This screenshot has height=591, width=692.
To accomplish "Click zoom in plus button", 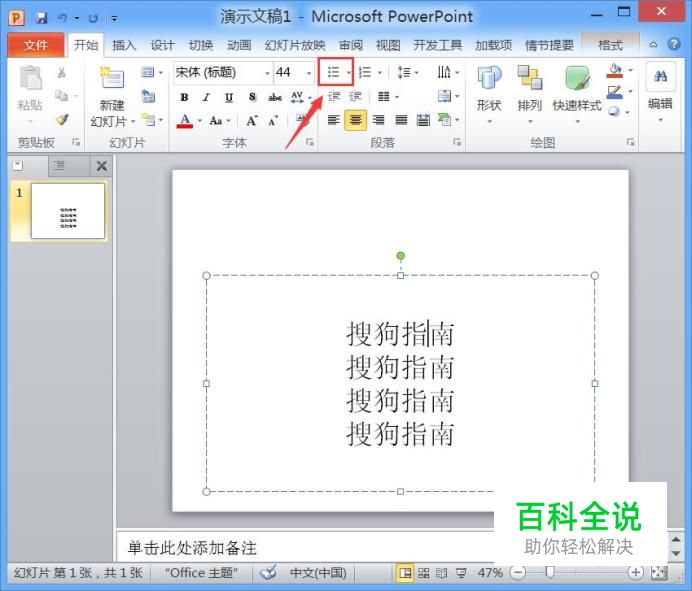I will click(x=636, y=573).
